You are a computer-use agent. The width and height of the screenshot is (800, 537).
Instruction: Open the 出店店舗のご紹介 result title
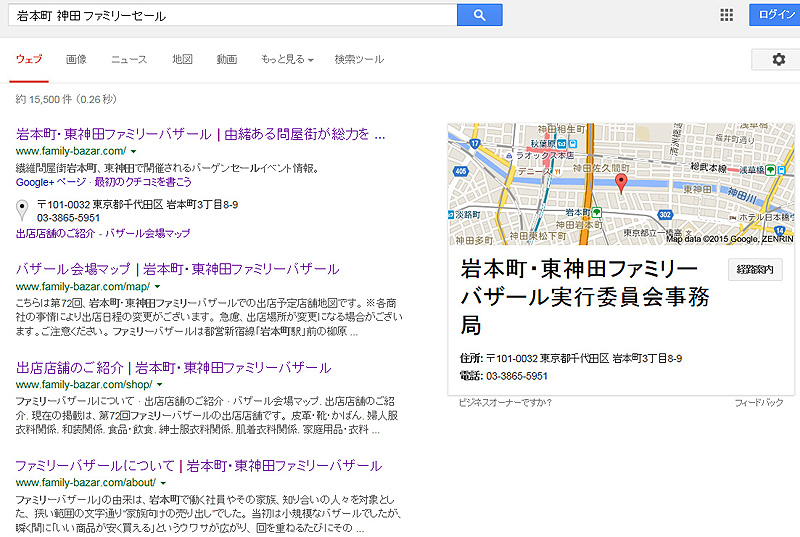click(173, 367)
